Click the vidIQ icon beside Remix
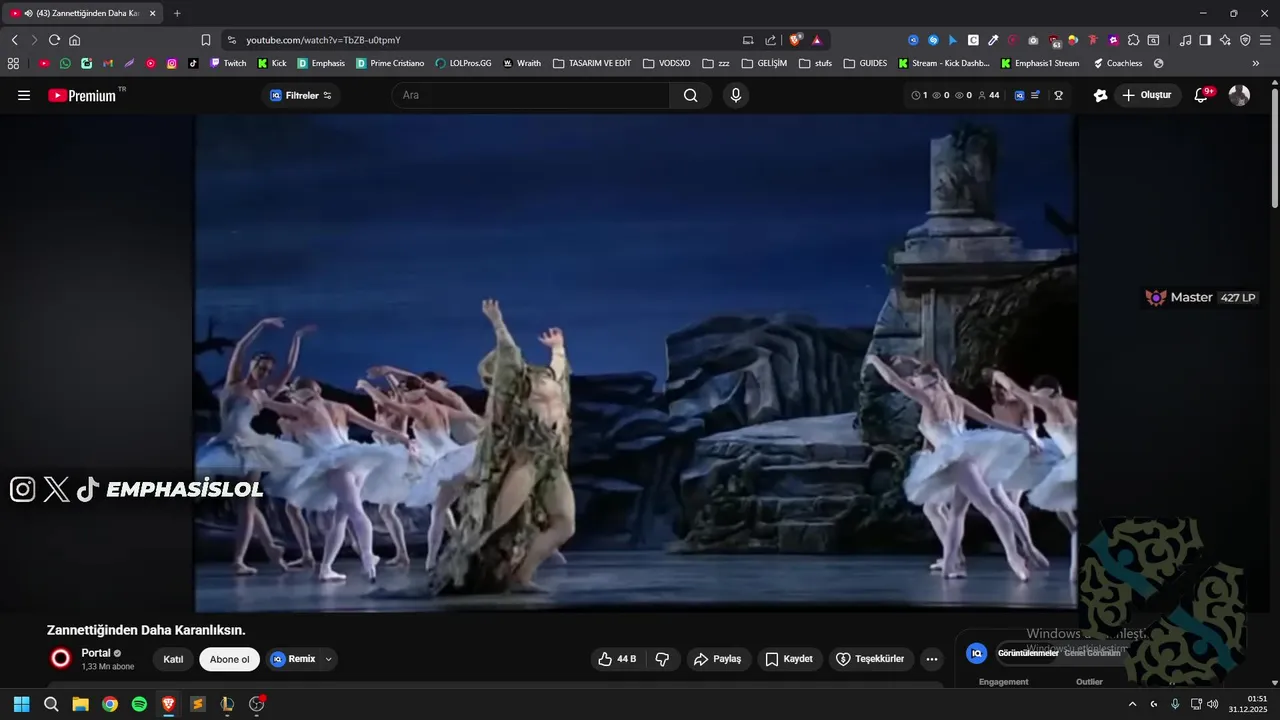Image resolution: width=1280 pixels, height=720 pixels. coord(278,659)
